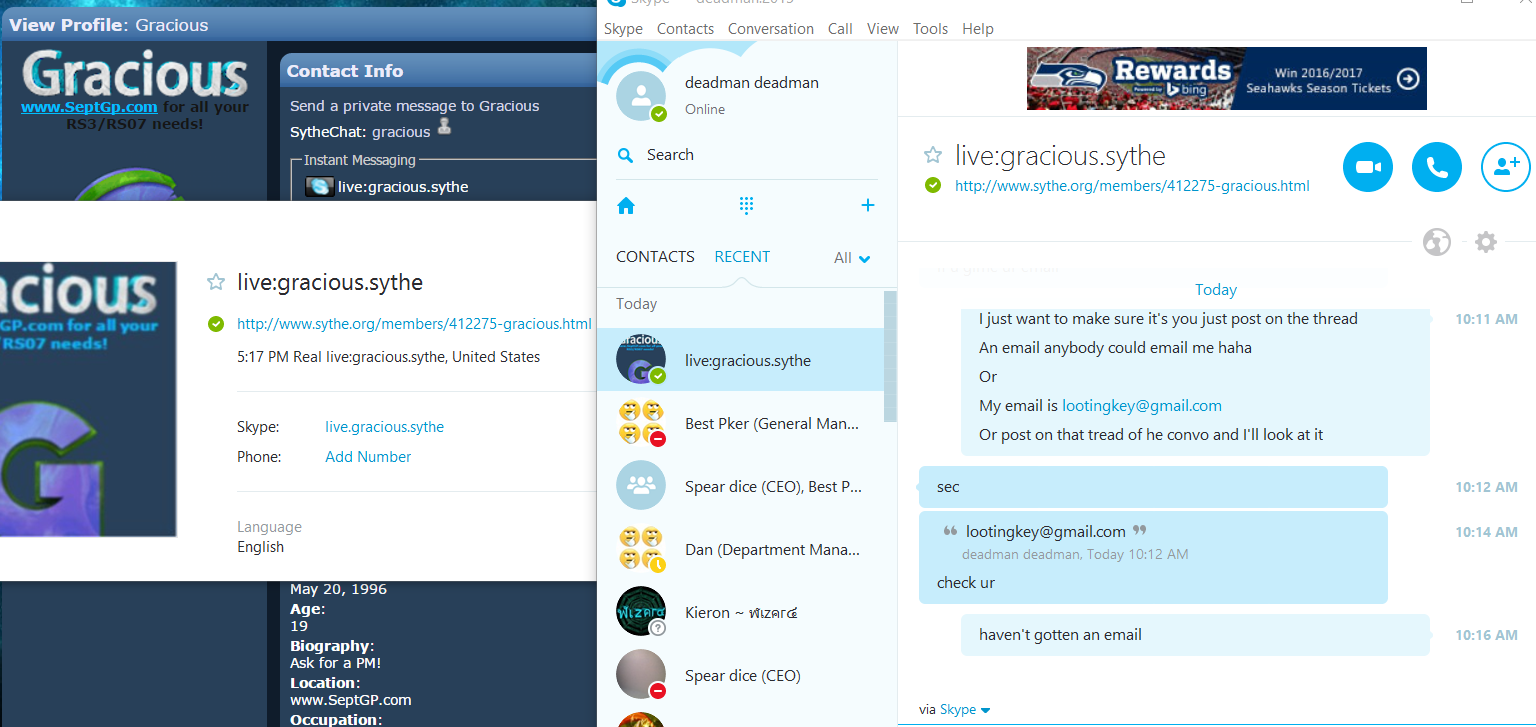This screenshot has height=727, width=1536.
Task: Add people to this conversation
Action: (x=1505, y=167)
